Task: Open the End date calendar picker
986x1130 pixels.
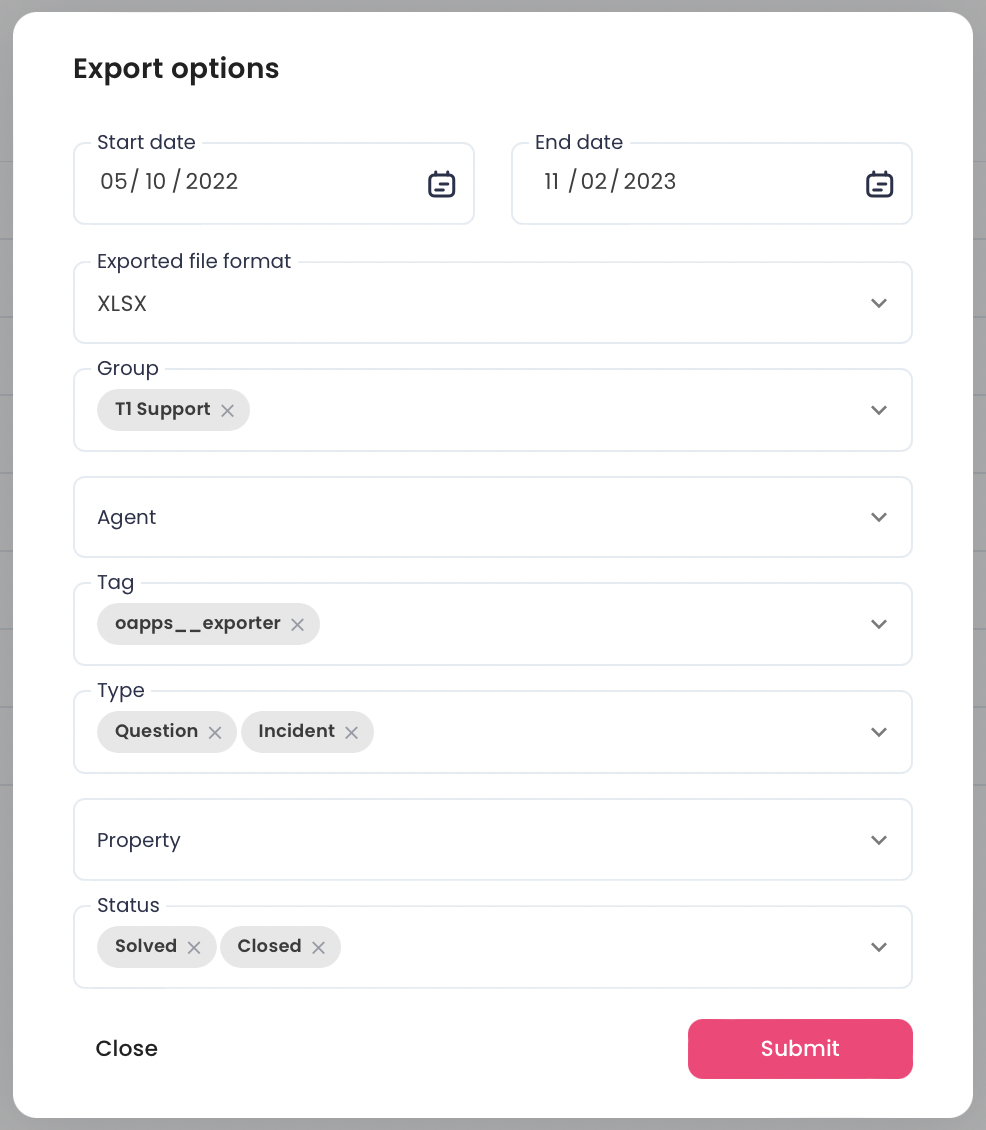Action: (879, 184)
